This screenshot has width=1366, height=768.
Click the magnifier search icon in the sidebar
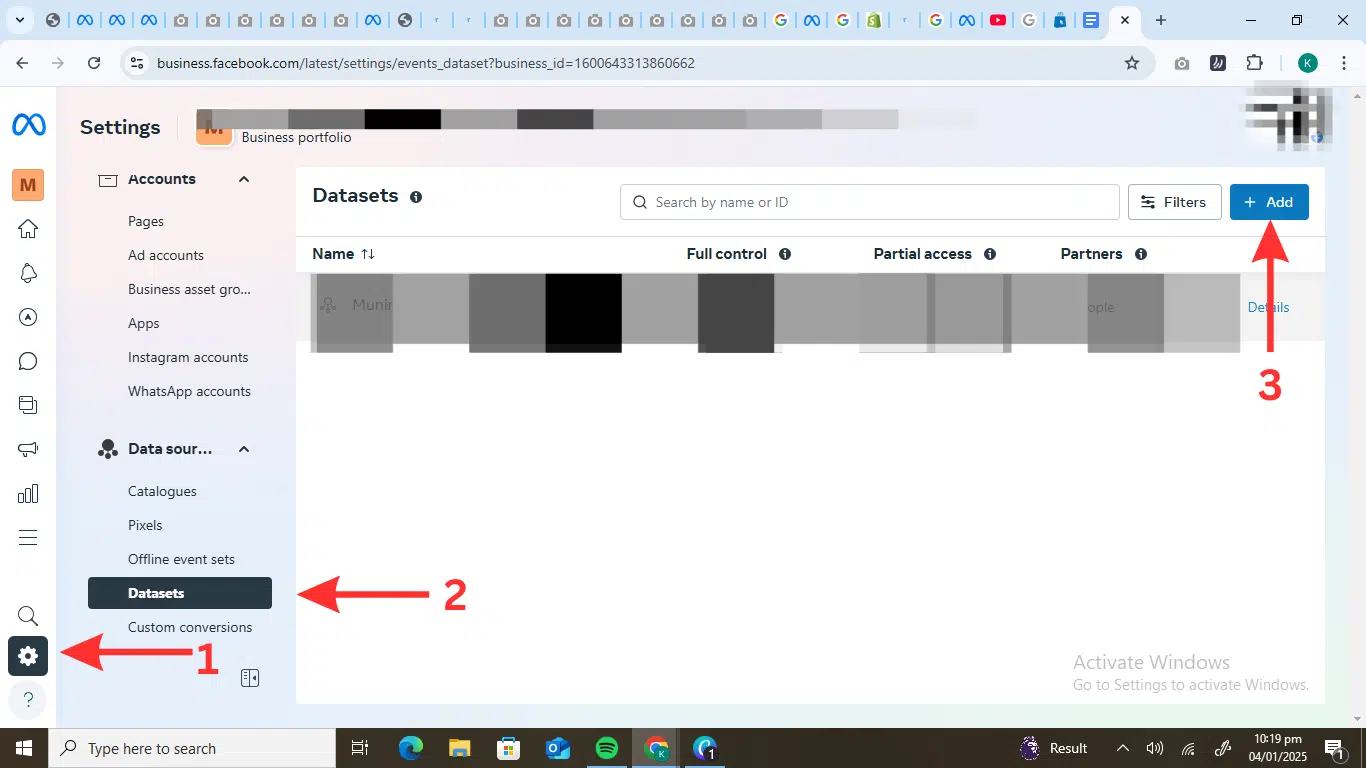point(28,616)
